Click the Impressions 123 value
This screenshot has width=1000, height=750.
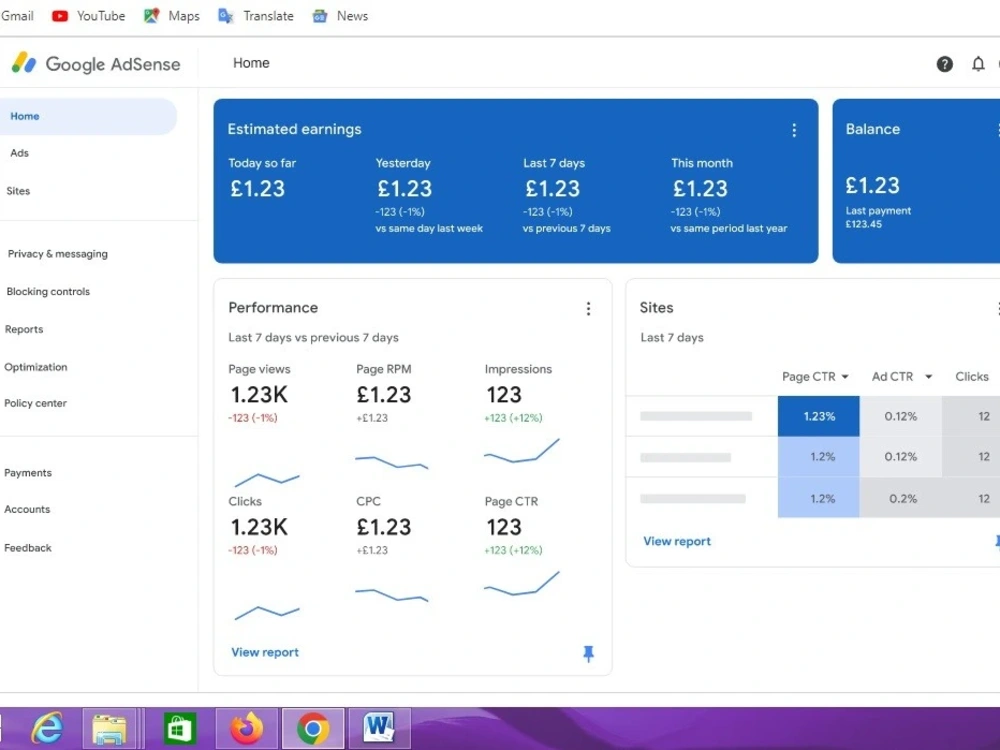click(504, 395)
